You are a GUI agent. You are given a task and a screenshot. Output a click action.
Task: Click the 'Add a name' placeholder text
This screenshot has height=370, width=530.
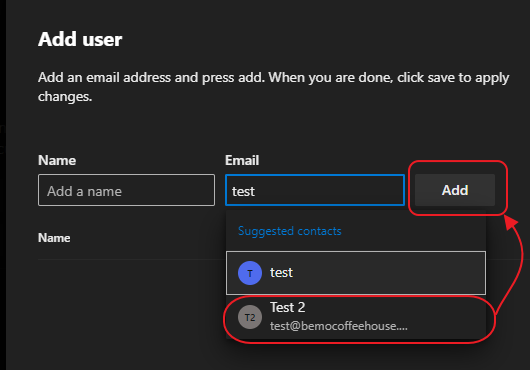pos(84,191)
